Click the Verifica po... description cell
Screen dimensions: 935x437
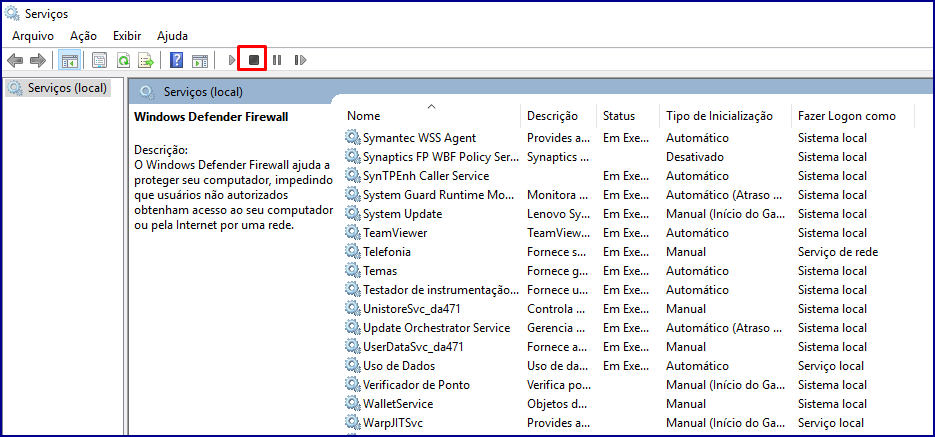coord(559,385)
